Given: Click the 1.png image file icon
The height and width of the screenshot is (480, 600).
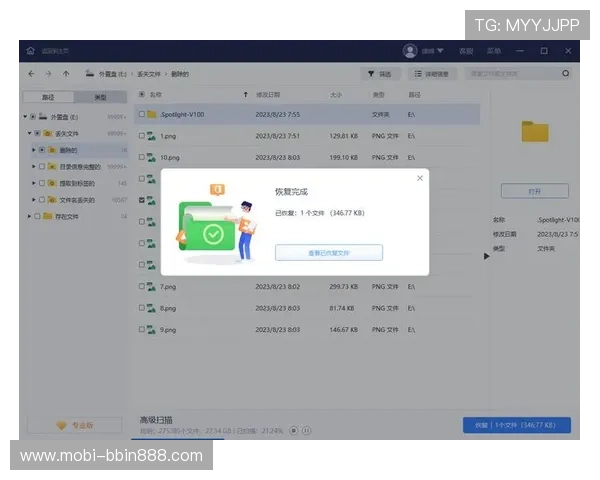Looking at the screenshot, I should coord(152,136).
